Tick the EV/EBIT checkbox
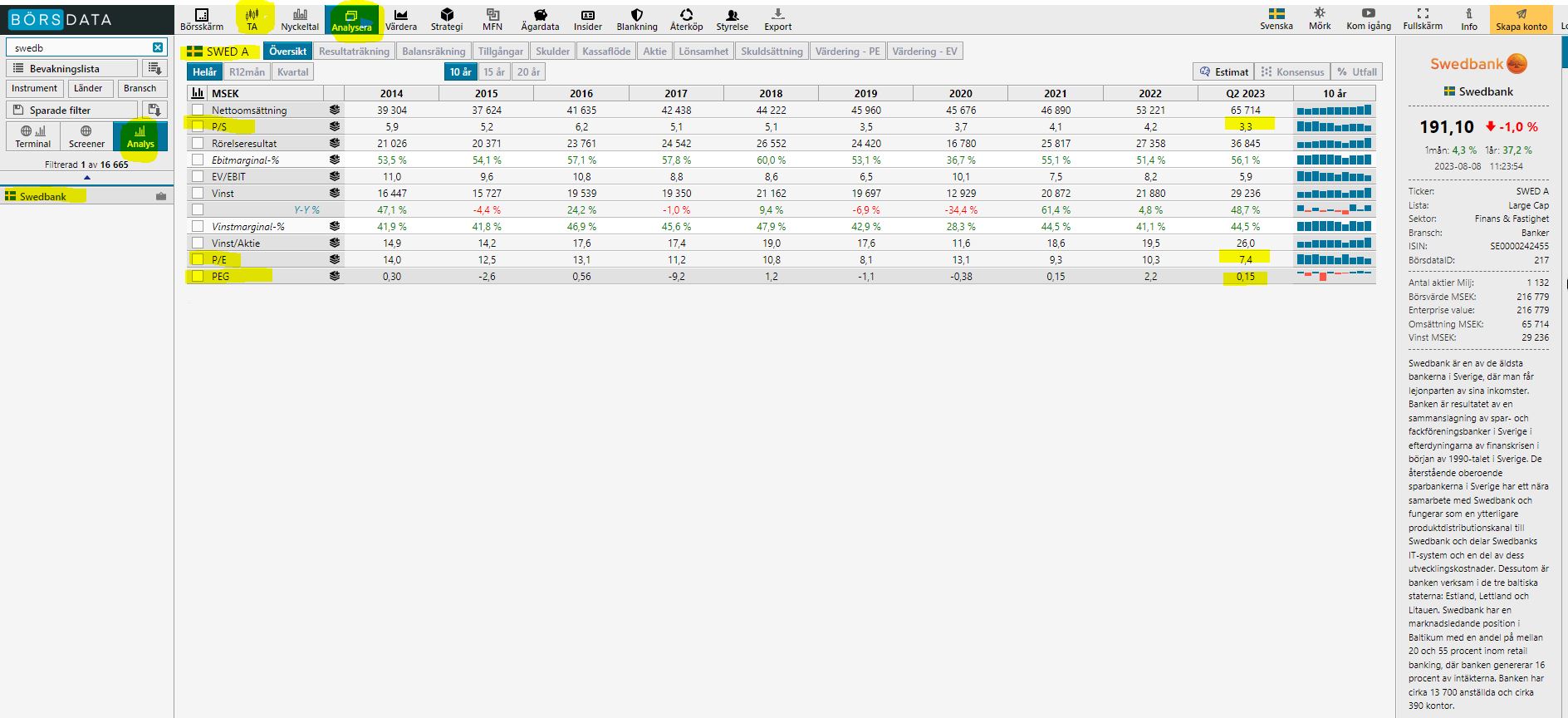The height and width of the screenshot is (718, 1568). 198,176
